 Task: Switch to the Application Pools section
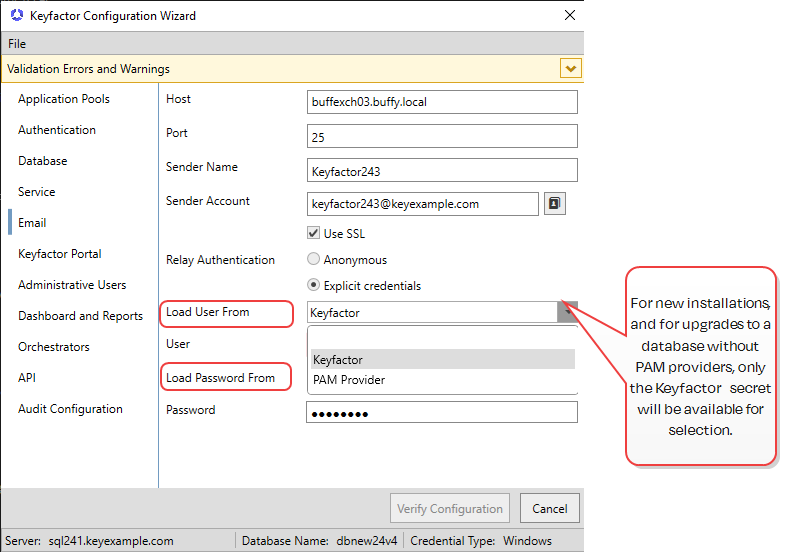tap(64, 99)
